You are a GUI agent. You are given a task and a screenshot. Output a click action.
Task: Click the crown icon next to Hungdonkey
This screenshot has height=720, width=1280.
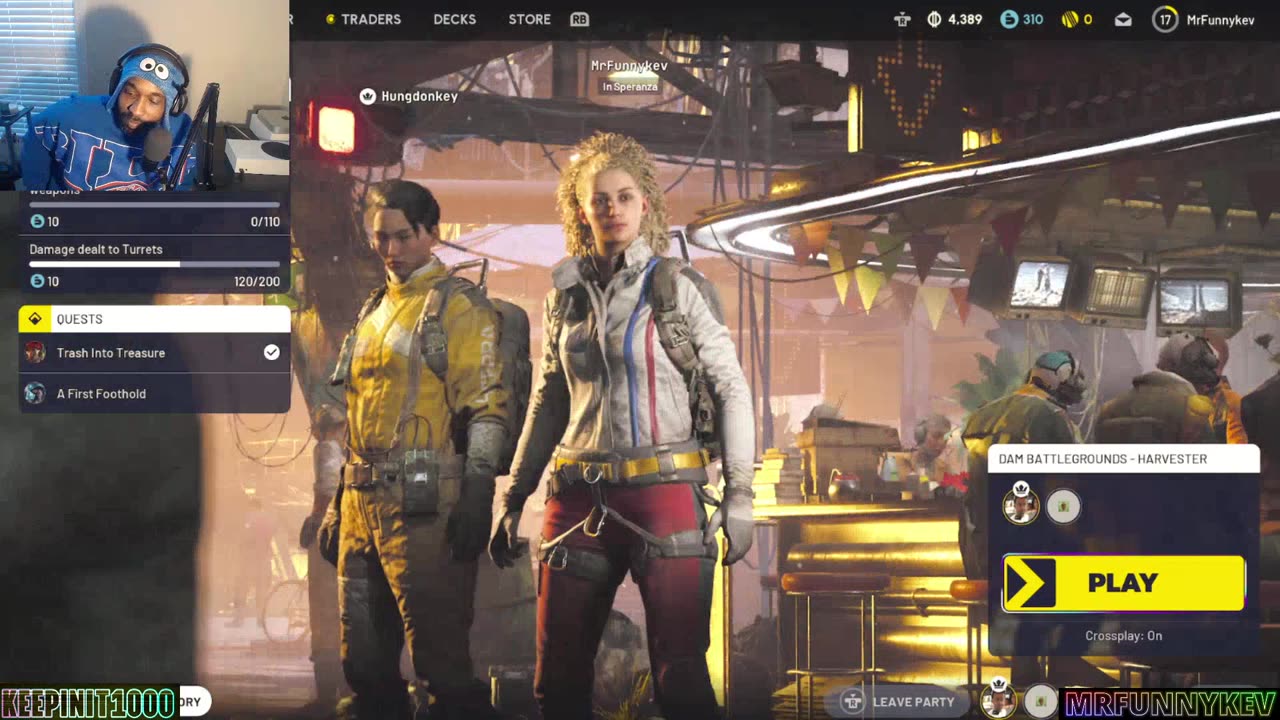point(367,96)
